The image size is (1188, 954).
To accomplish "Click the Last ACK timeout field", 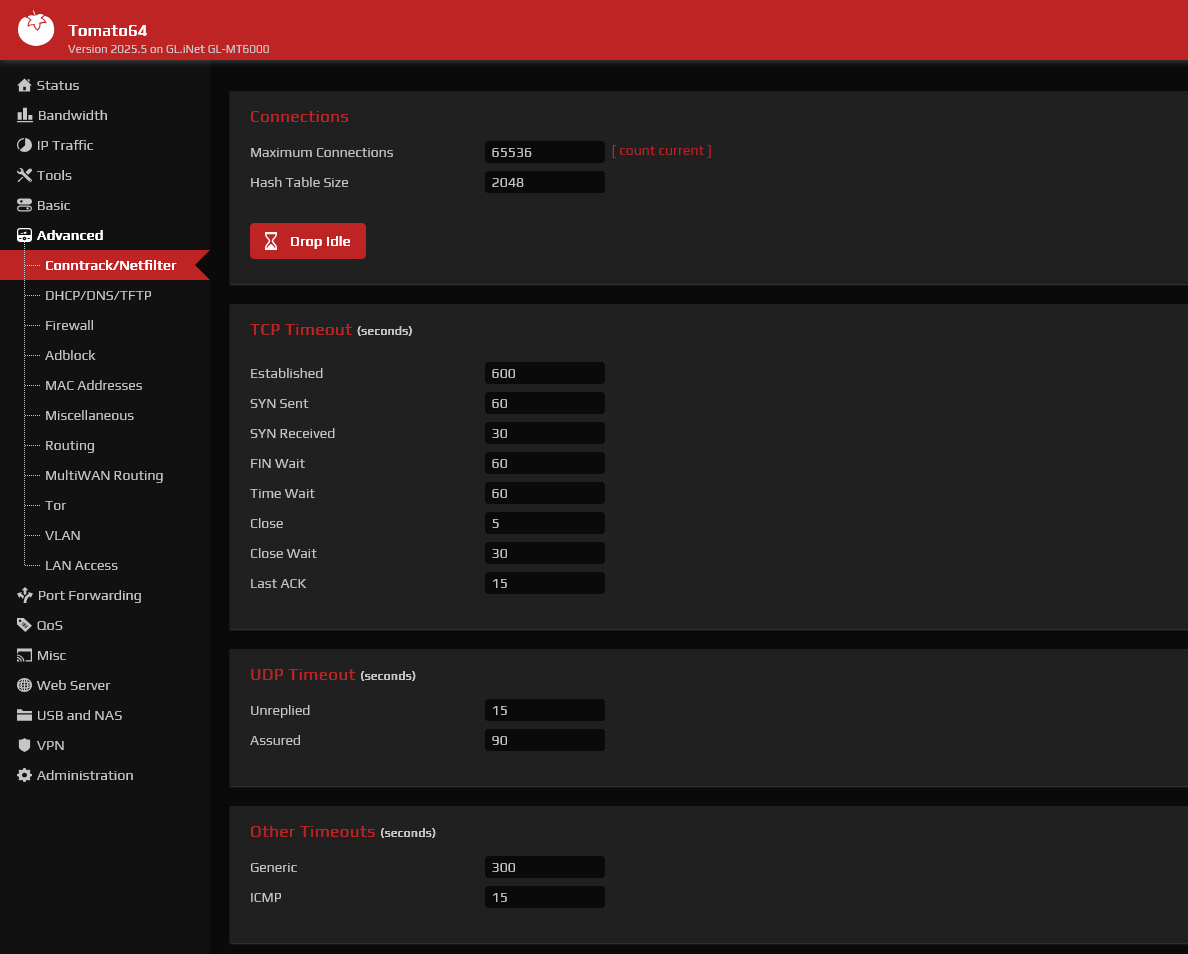I will [x=545, y=583].
